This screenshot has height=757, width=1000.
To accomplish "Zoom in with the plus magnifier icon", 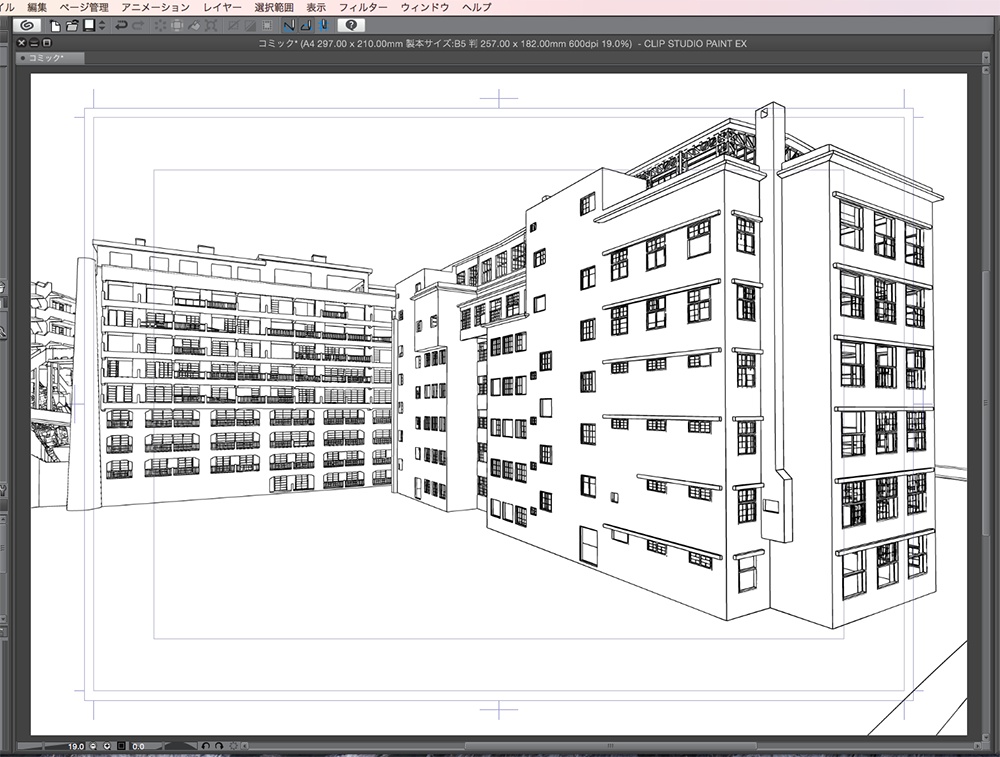I will click(x=107, y=746).
